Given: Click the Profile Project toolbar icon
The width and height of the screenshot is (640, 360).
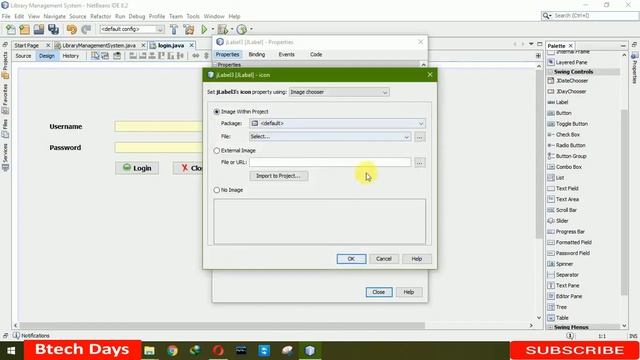Looking at the screenshot, I should coord(242,29).
